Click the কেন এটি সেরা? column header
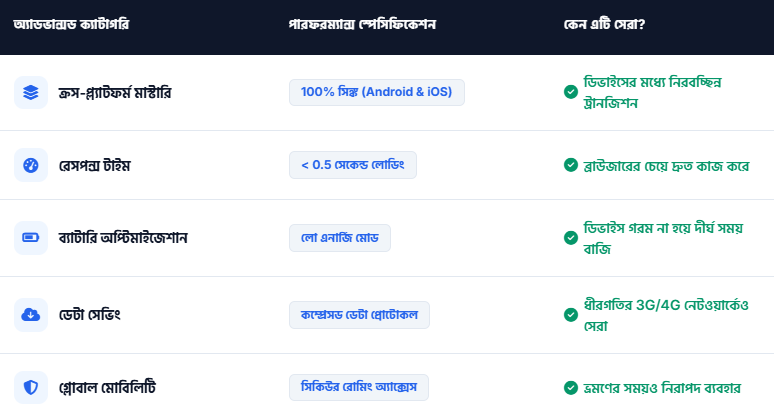The image size is (774, 415). click(604, 23)
